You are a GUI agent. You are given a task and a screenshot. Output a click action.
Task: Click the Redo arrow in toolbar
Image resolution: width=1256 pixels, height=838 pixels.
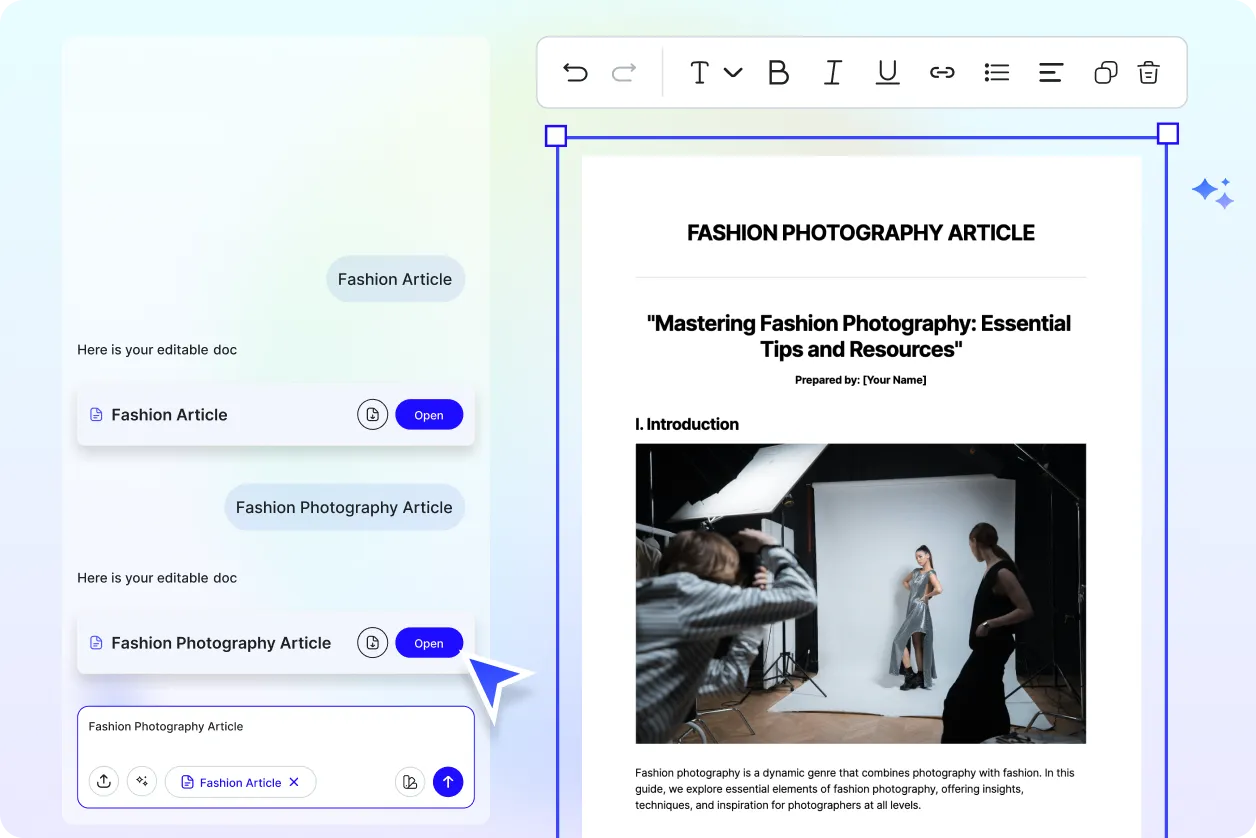[624, 72]
